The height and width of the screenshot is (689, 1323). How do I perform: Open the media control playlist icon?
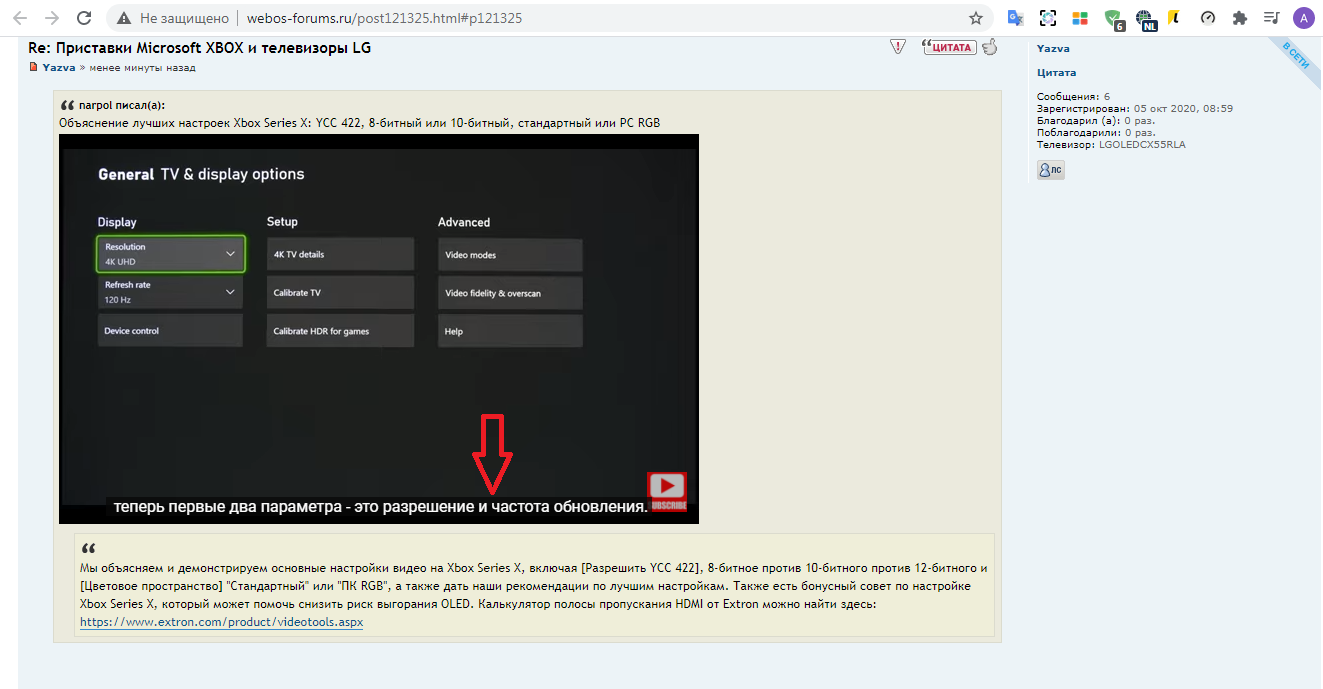pyautogui.click(x=1271, y=18)
